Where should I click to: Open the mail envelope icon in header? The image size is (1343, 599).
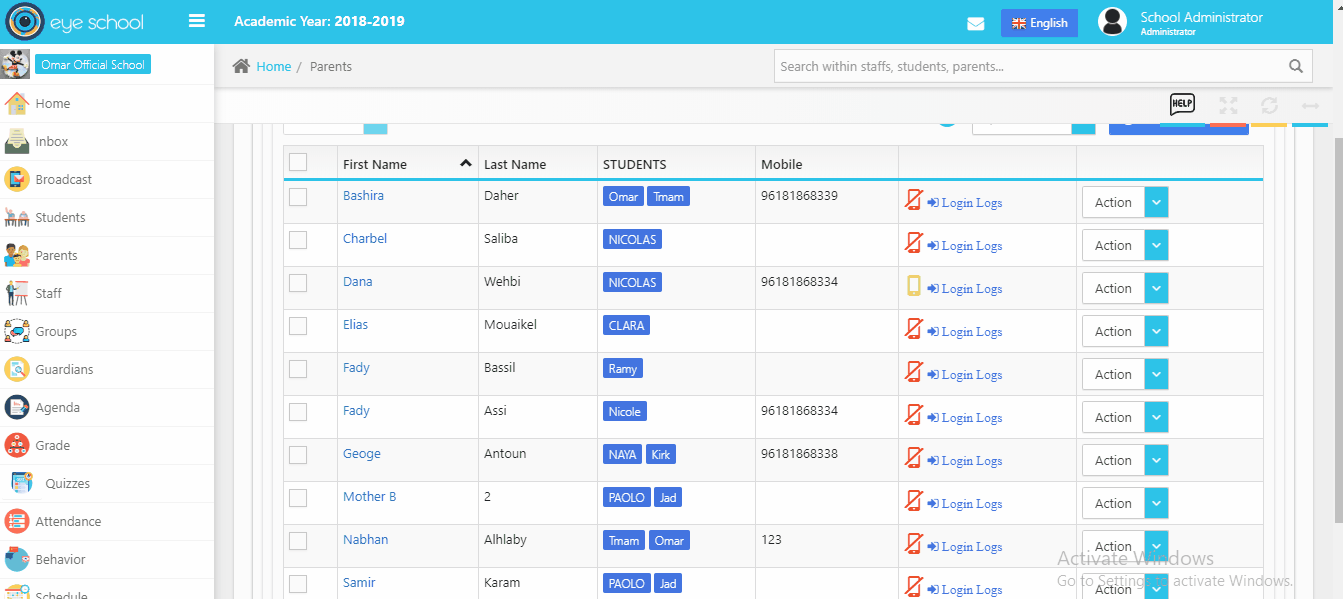[x=976, y=24]
